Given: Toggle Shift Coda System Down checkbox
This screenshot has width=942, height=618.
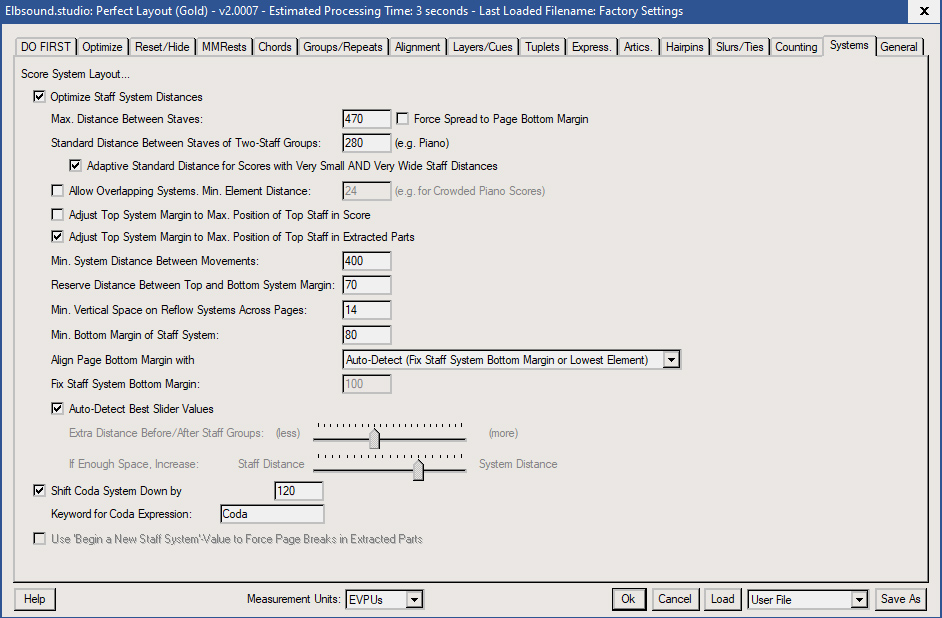Looking at the screenshot, I should point(40,491).
